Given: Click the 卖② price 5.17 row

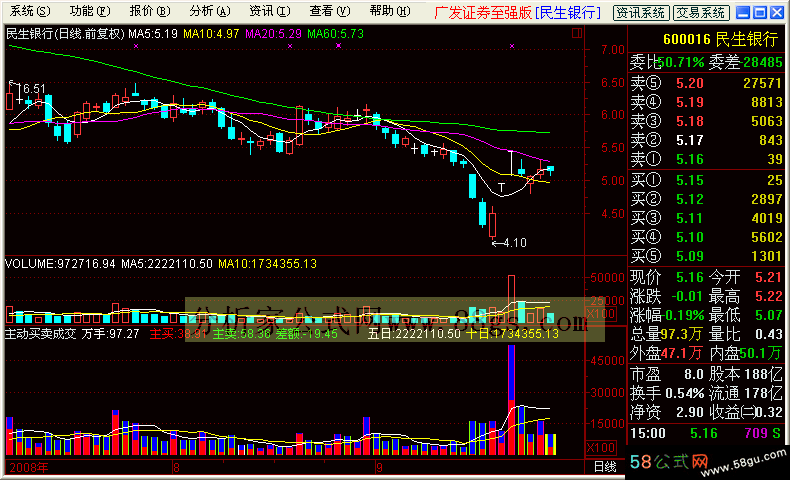Looking at the screenshot, I should coord(706,140).
